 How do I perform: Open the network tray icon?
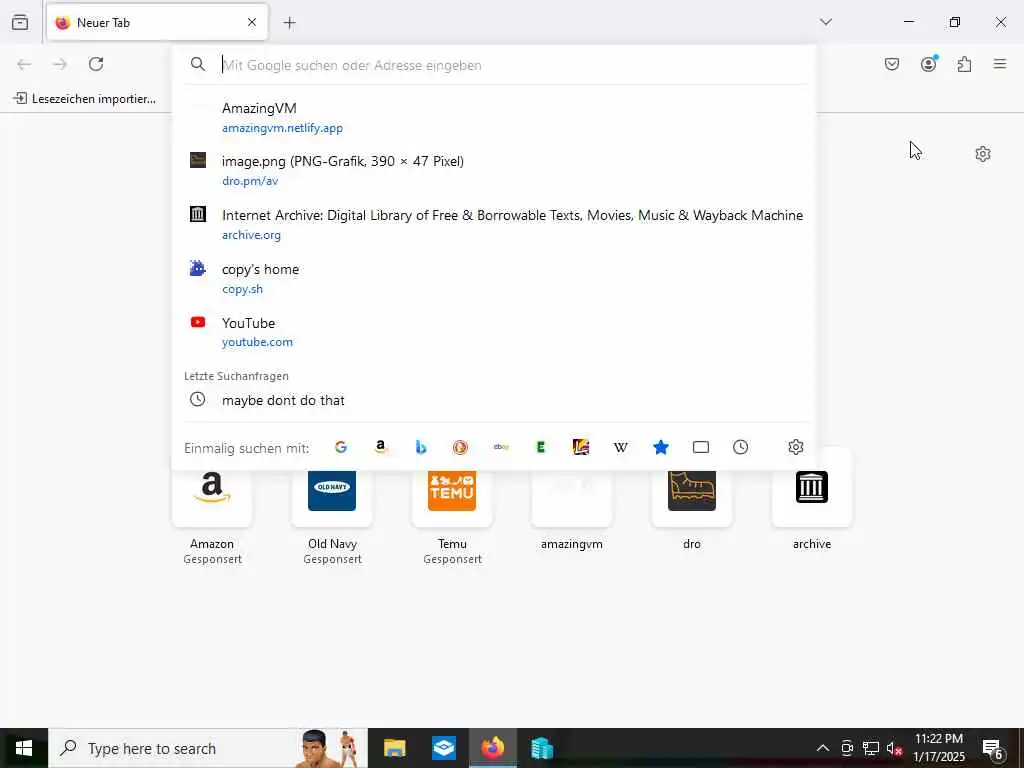point(871,748)
